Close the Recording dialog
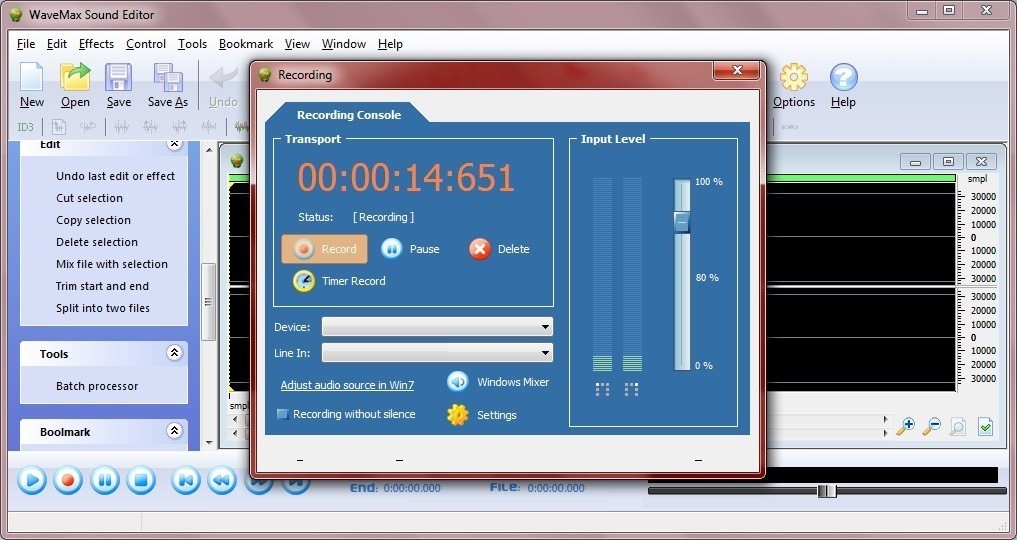 [x=736, y=71]
